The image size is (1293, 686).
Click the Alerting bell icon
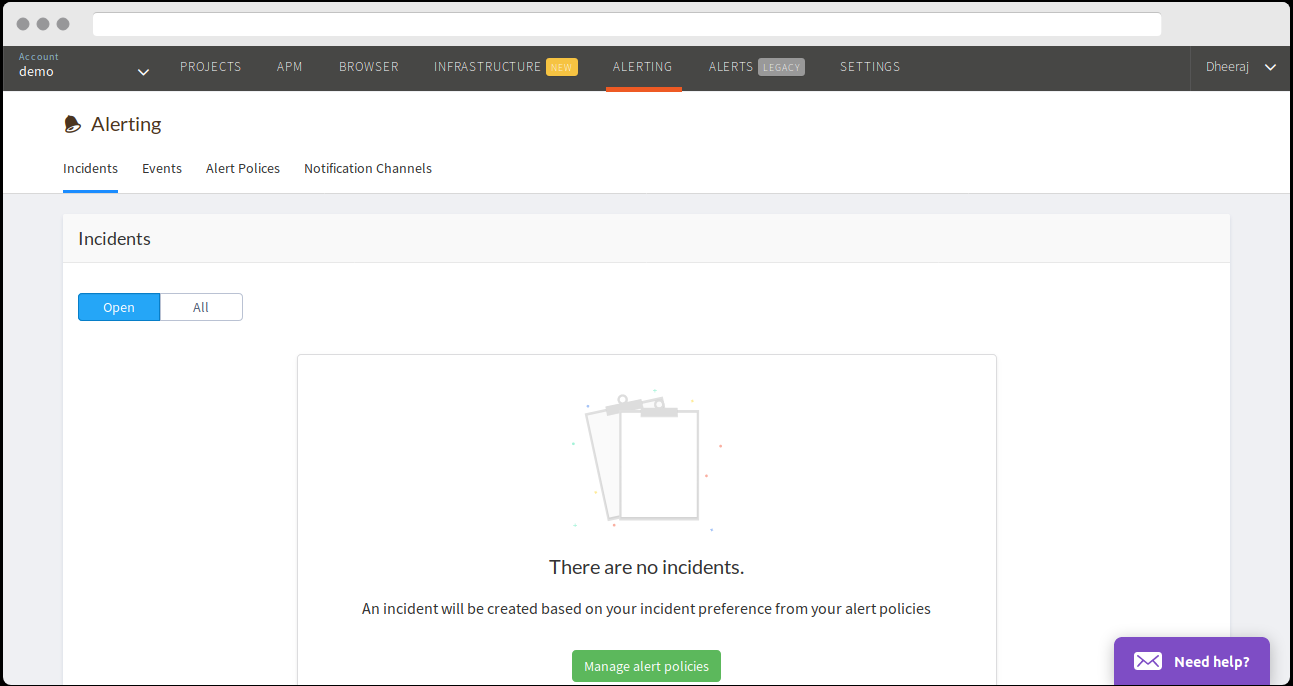(72, 124)
